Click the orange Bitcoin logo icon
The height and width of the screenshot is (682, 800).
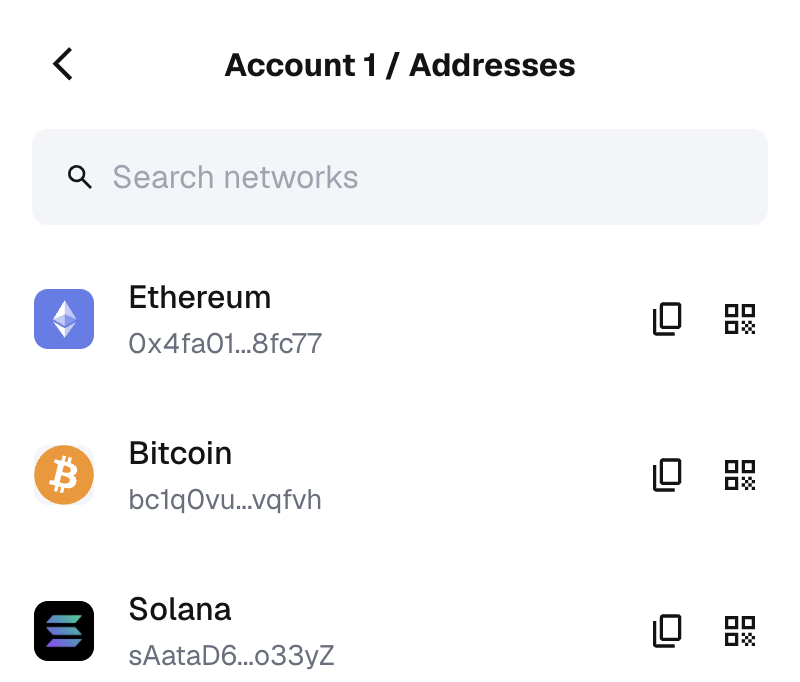[x=64, y=474]
